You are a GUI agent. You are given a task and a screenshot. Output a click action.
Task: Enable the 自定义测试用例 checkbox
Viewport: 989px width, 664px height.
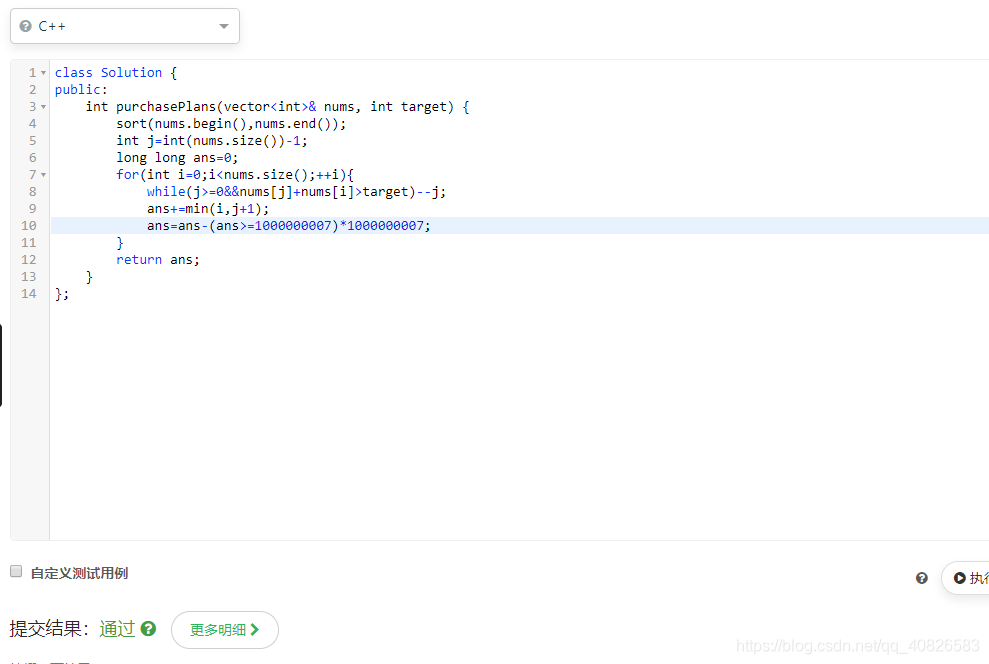(16, 571)
